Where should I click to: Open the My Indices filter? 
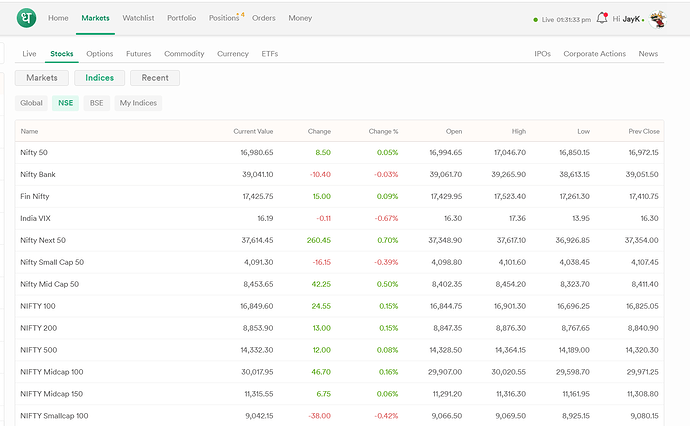[138, 103]
